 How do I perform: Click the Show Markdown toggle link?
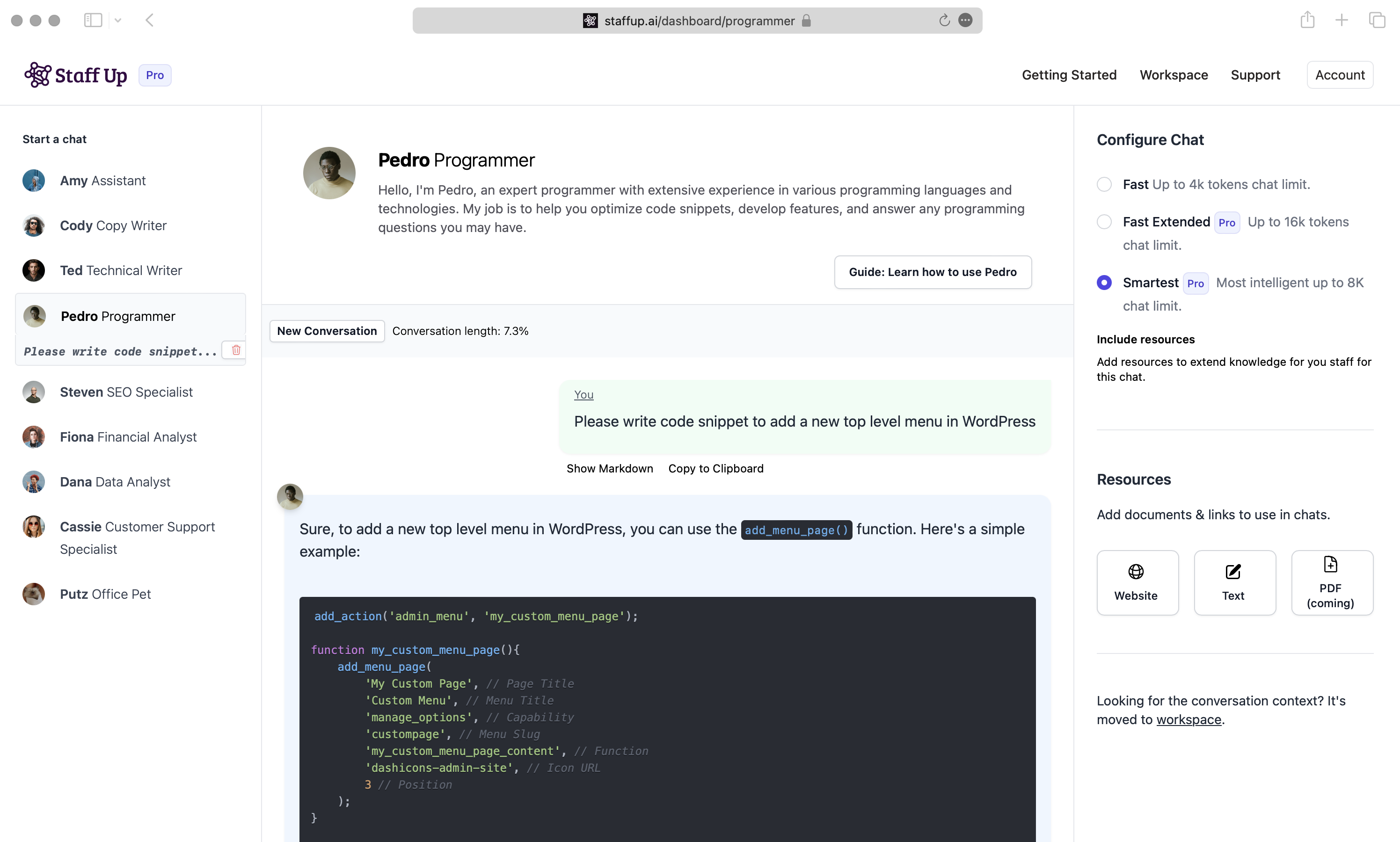tap(610, 468)
